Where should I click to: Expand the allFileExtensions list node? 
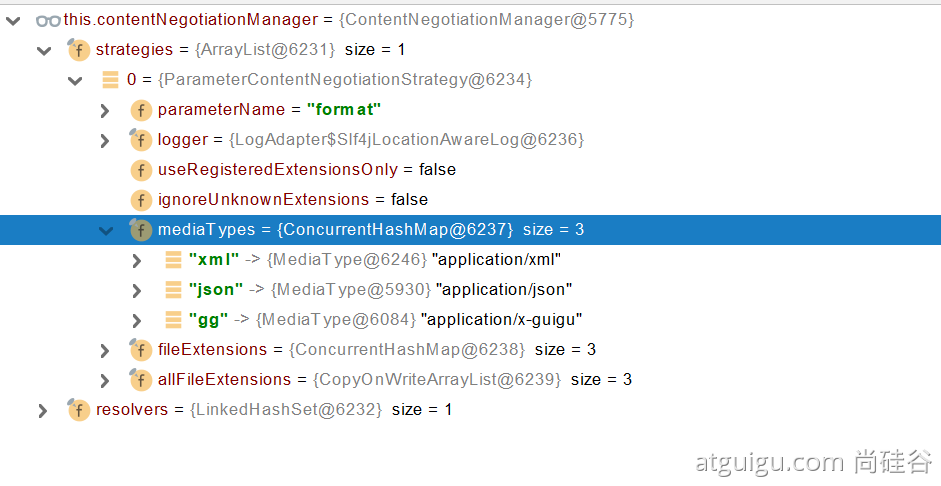tap(105, 380)
